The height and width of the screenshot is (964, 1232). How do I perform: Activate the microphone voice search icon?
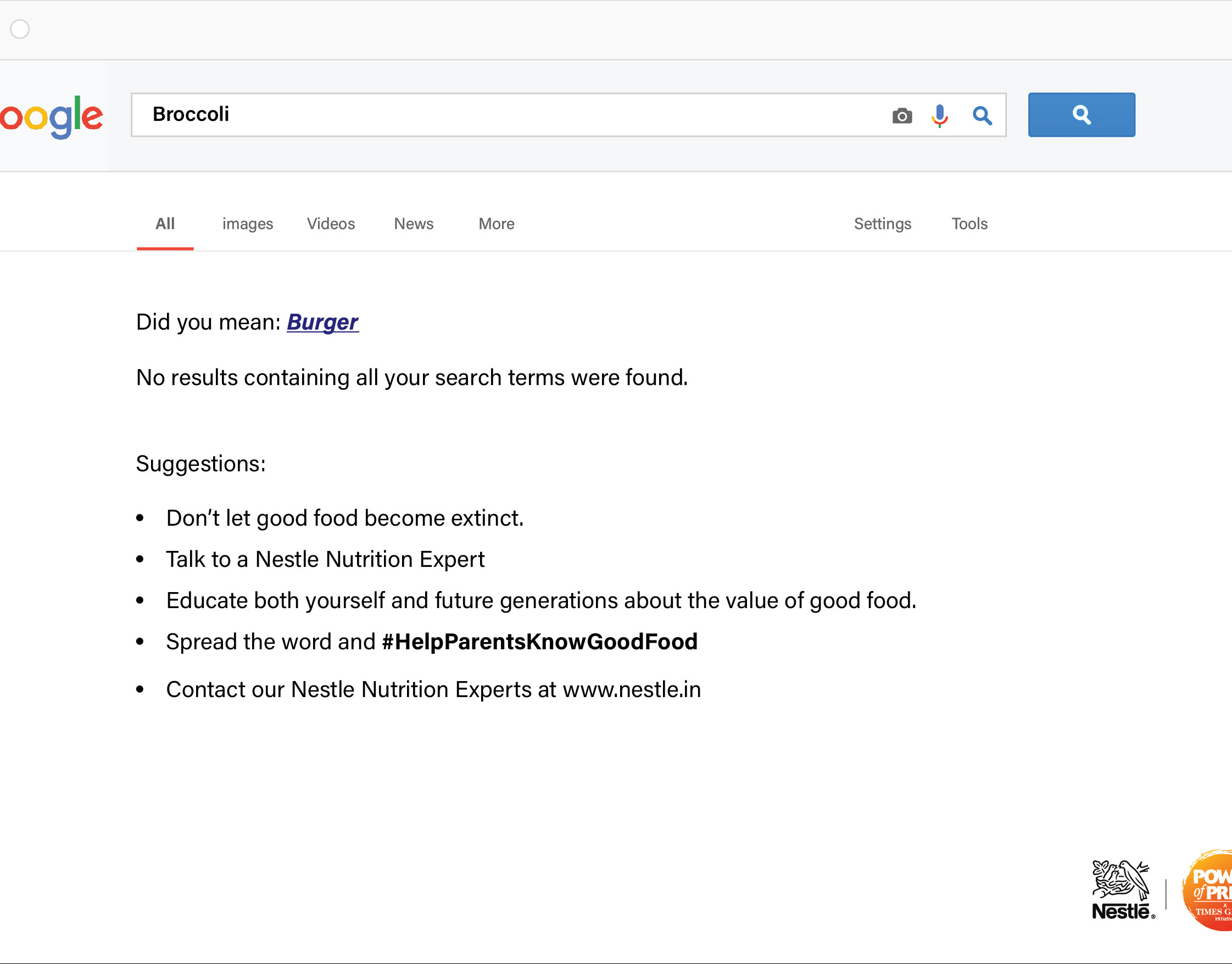(940, 116)
